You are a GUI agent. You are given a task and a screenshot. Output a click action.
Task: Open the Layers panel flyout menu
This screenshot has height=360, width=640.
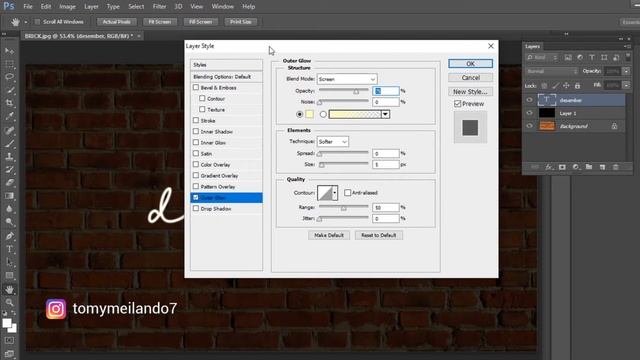[x=627, y=47]
